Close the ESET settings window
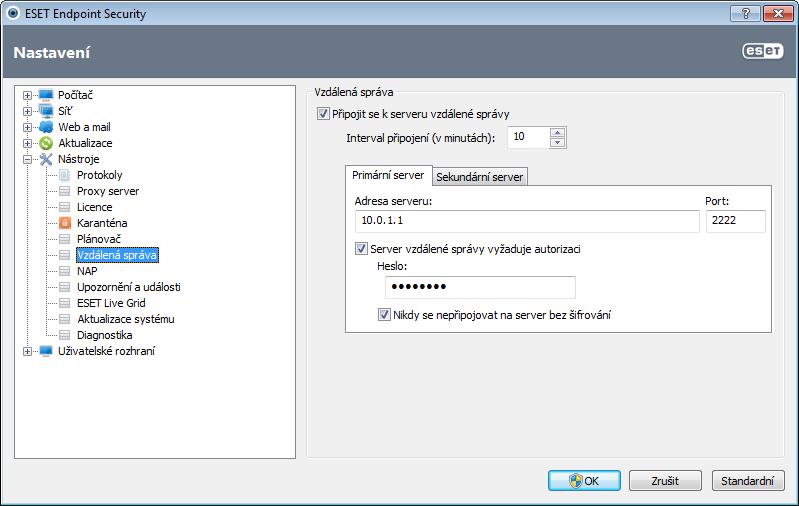 (x=778, y=13)
